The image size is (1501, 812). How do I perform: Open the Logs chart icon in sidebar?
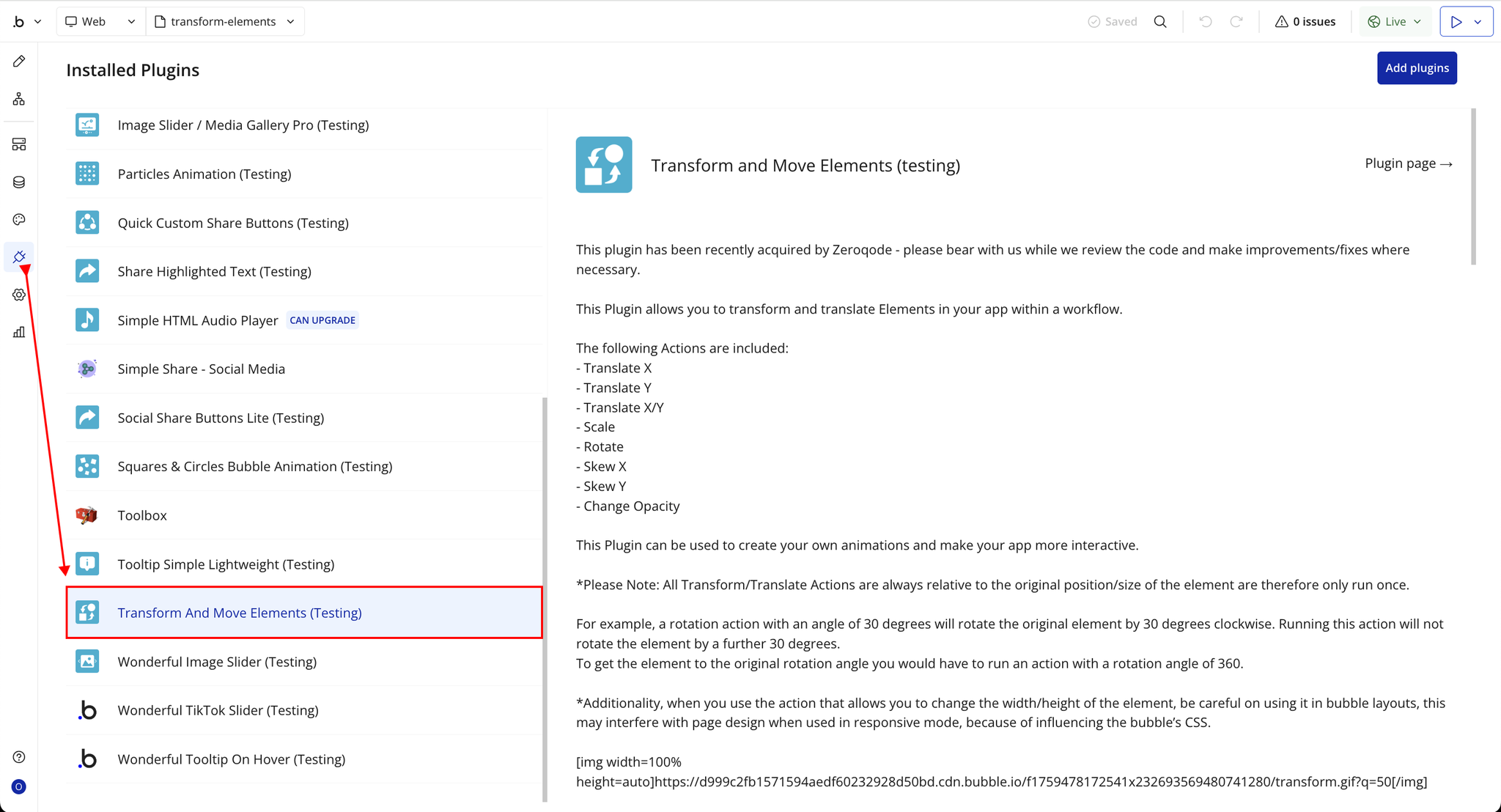[x=19, y=332]
